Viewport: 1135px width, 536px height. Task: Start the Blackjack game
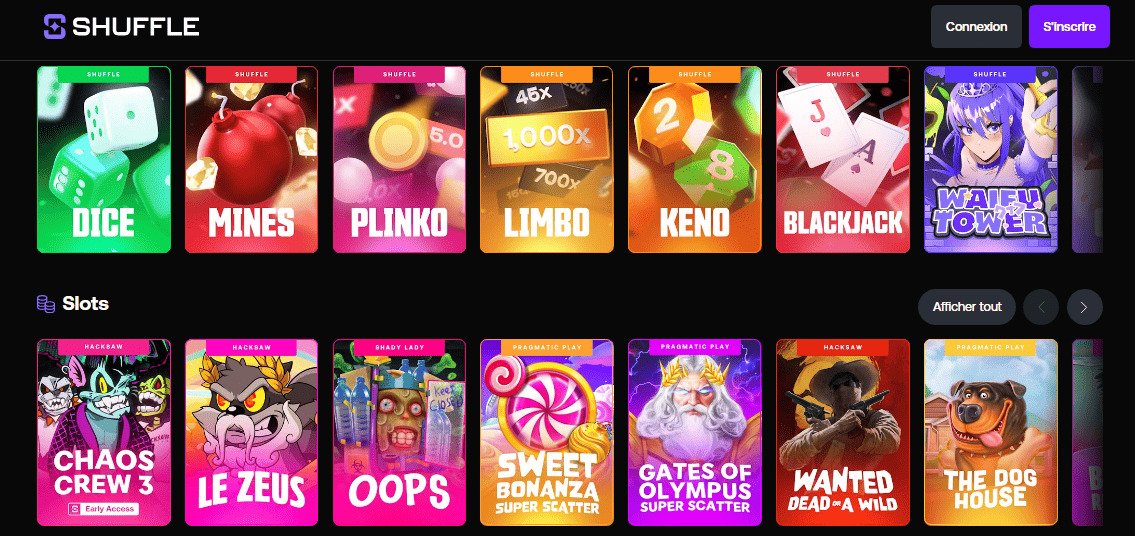[843, 159]
